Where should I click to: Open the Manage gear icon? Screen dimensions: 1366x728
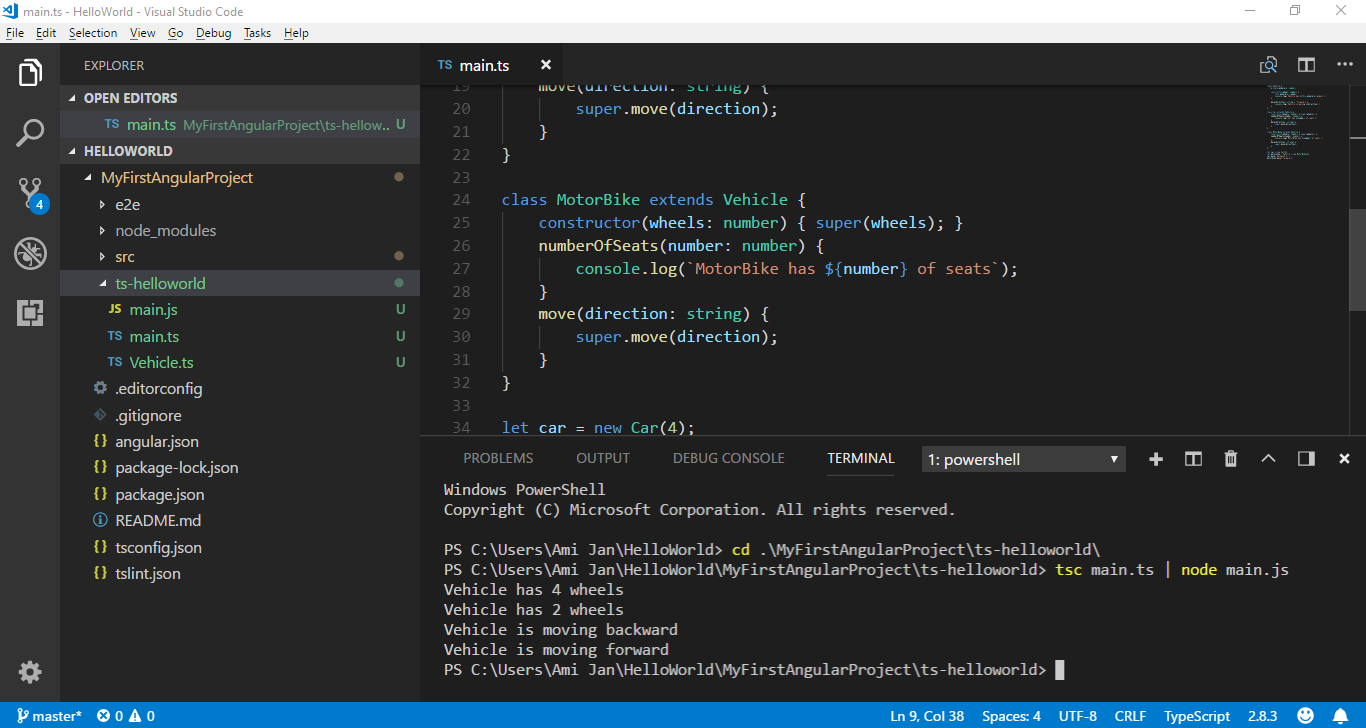(30, 672)
